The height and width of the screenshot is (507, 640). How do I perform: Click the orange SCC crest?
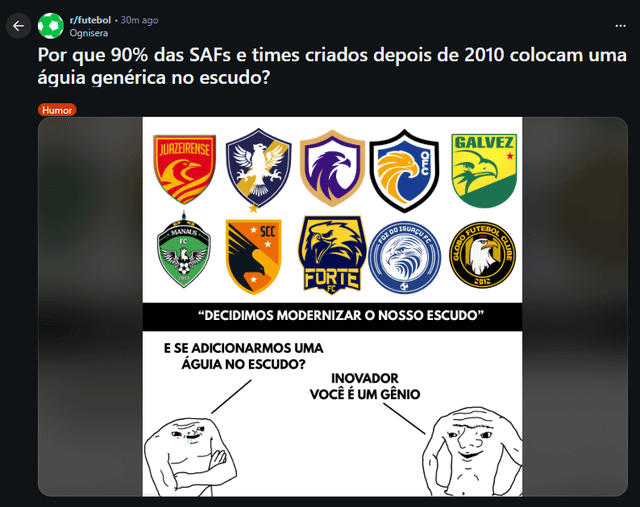(x=253, y=256)
